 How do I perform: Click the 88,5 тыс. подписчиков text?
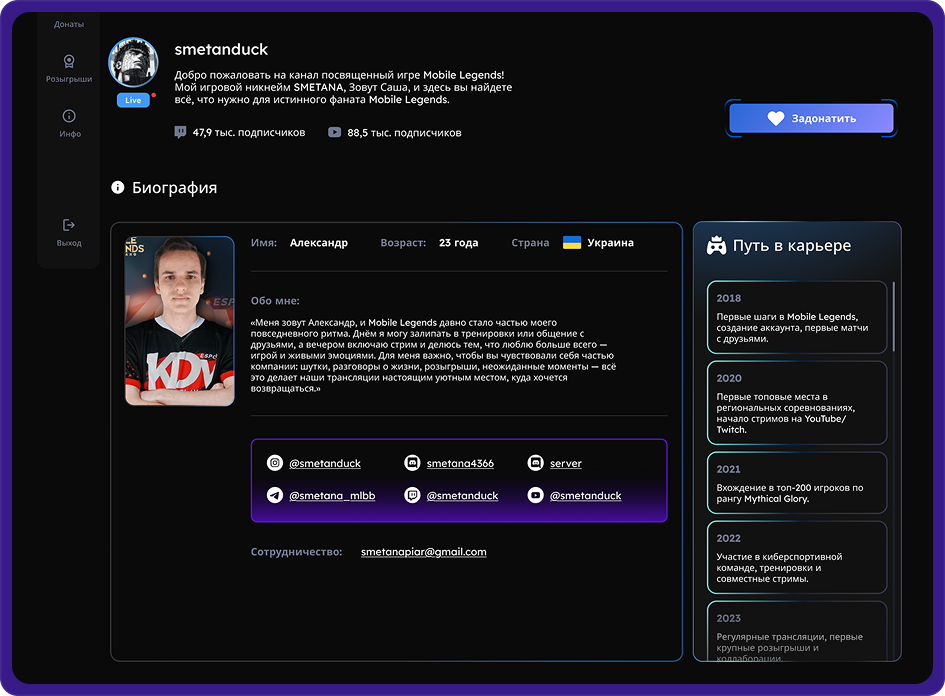pyautogui.click(x=404, y=132)
